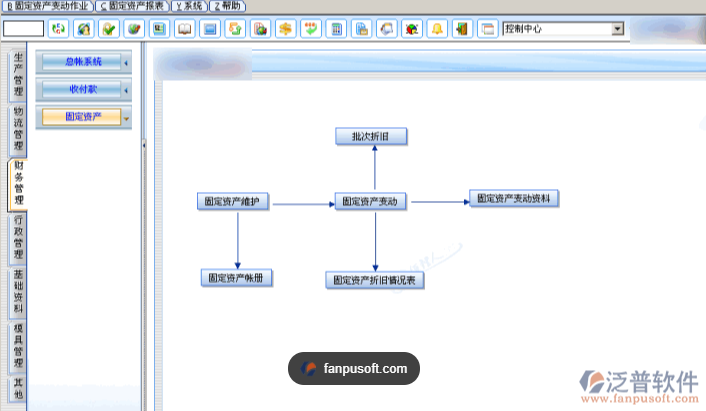Click the exit door toolbar icon

coord(462,29)
